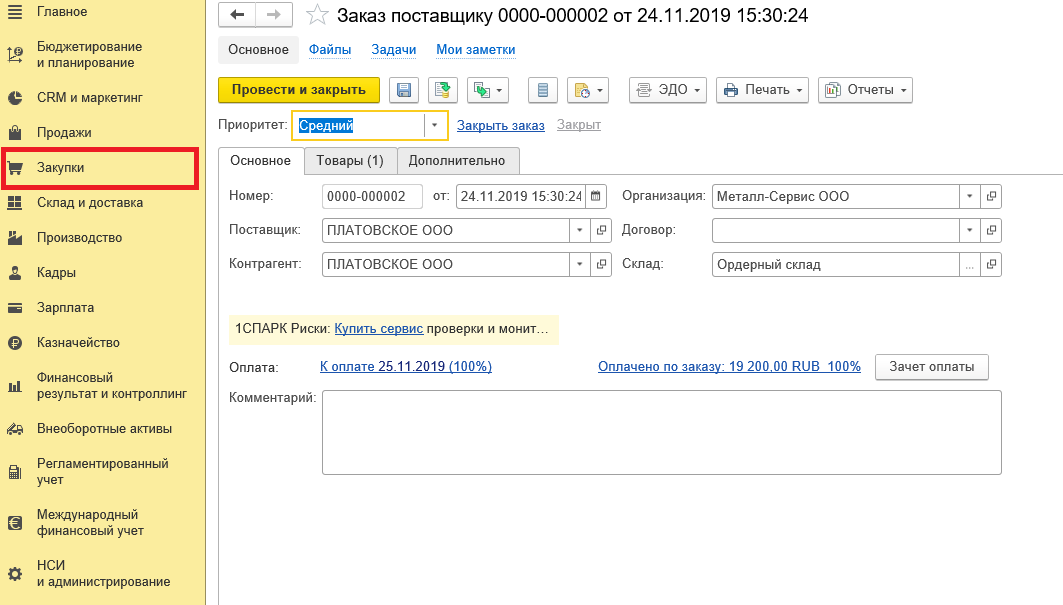Add document to favorites star
The image size is (1063, 605).
317,15
